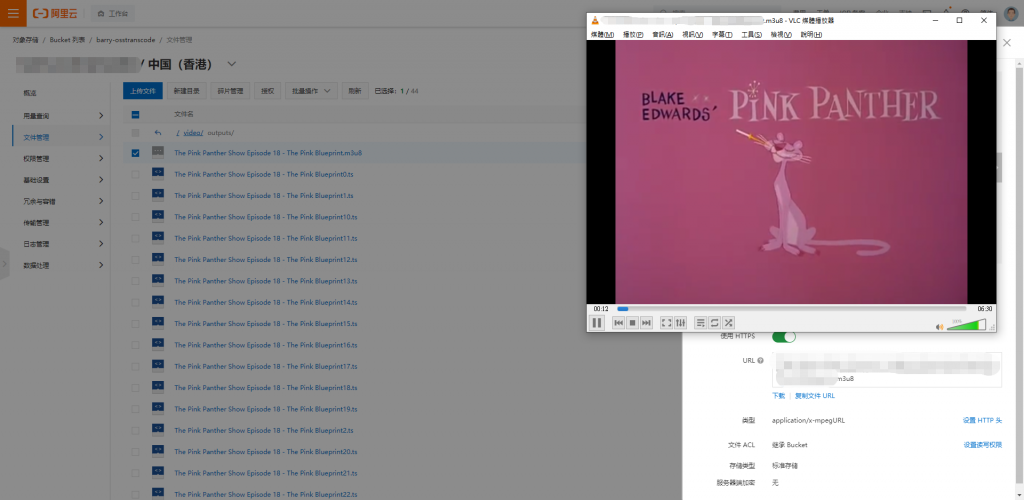The width and height of the screenshot is (1024, 500).
Task: Click the 新建目录 button
Action: [186, 91]
